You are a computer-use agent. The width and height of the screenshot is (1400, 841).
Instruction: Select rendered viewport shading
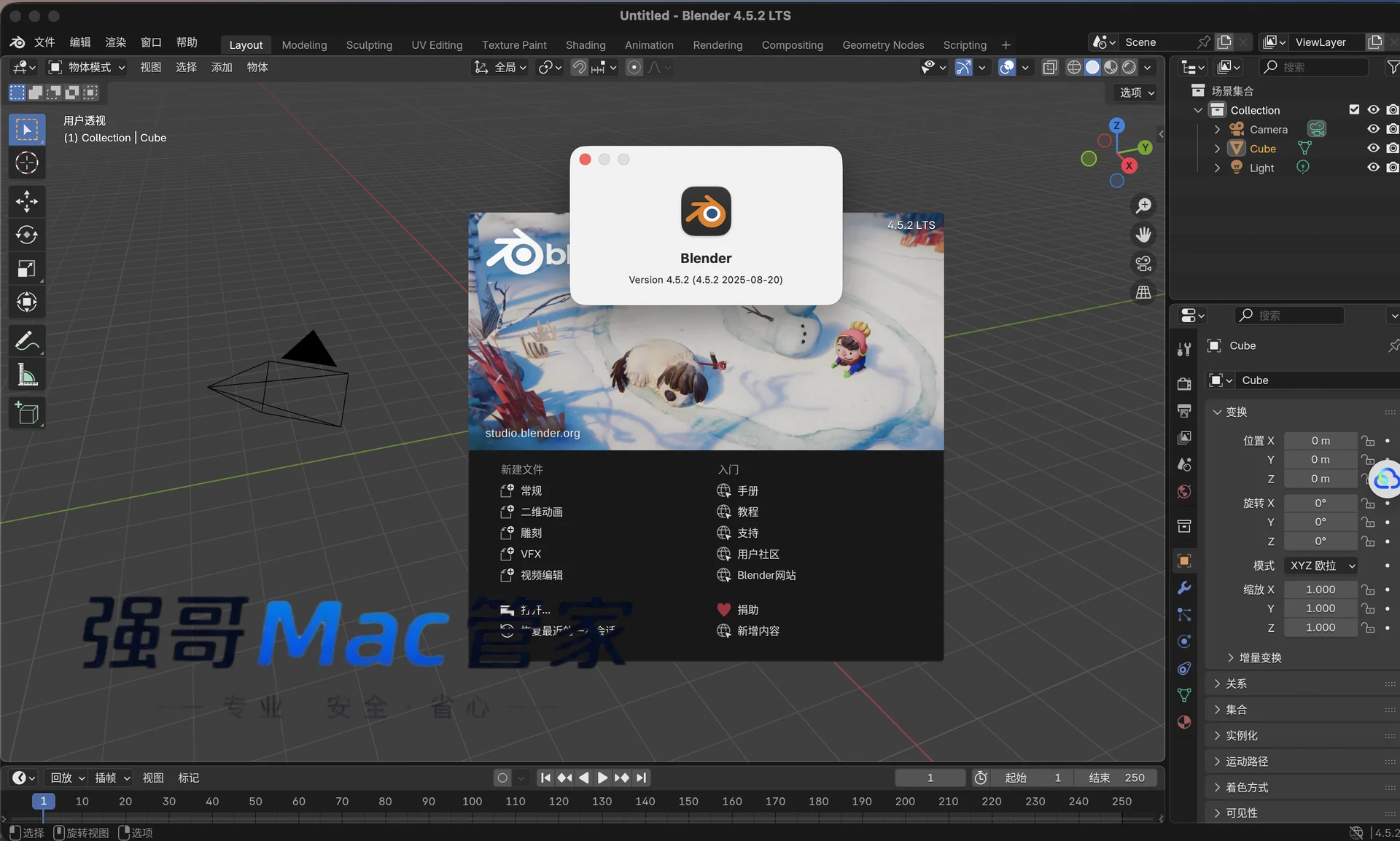tap(1129, 67)
